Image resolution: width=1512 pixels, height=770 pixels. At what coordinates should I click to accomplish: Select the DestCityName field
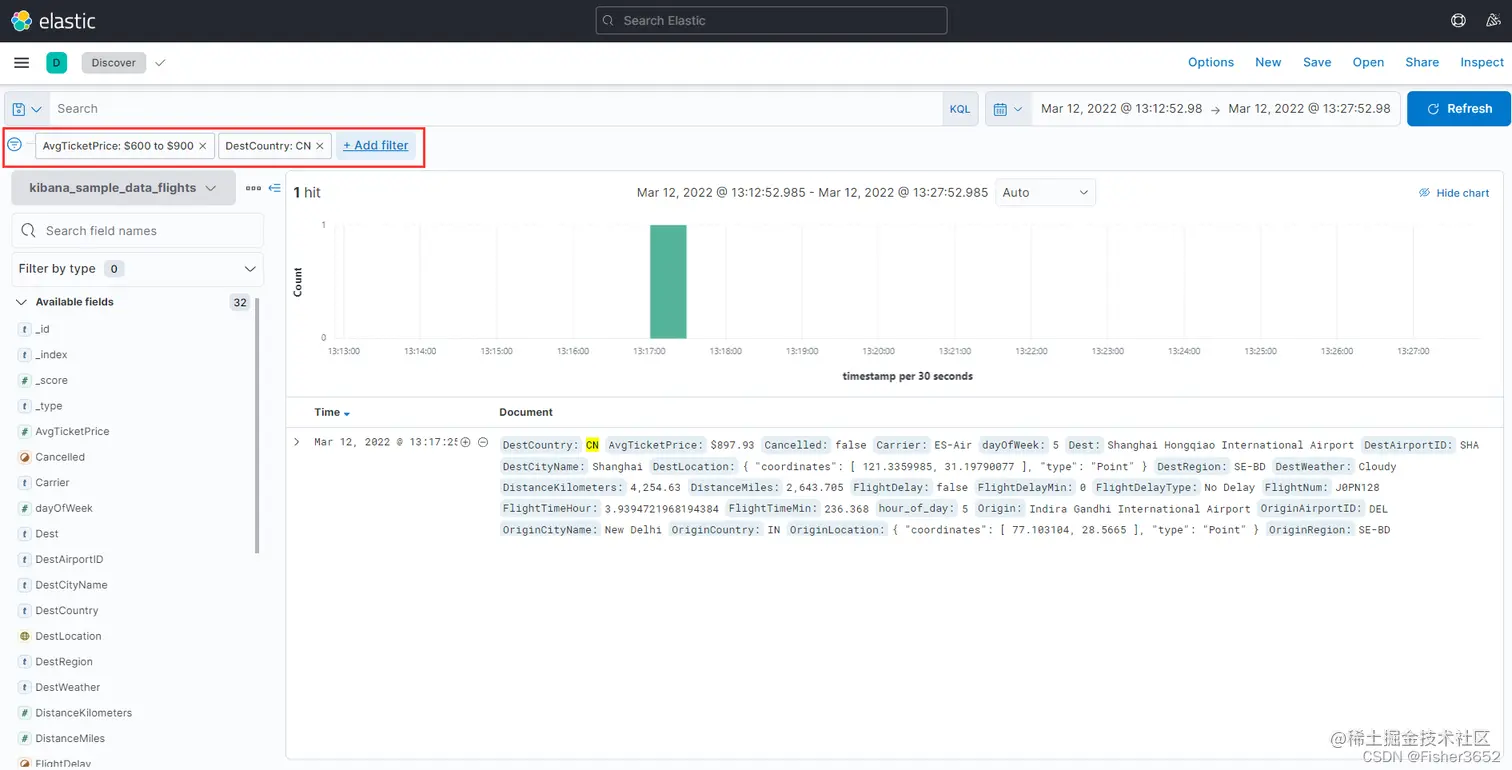pos(71,585)
